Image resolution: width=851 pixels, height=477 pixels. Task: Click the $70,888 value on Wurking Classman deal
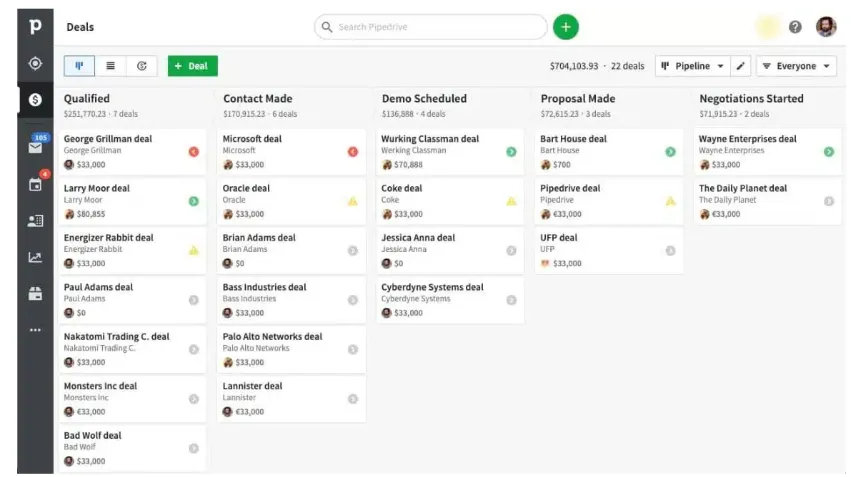[408, 164]
